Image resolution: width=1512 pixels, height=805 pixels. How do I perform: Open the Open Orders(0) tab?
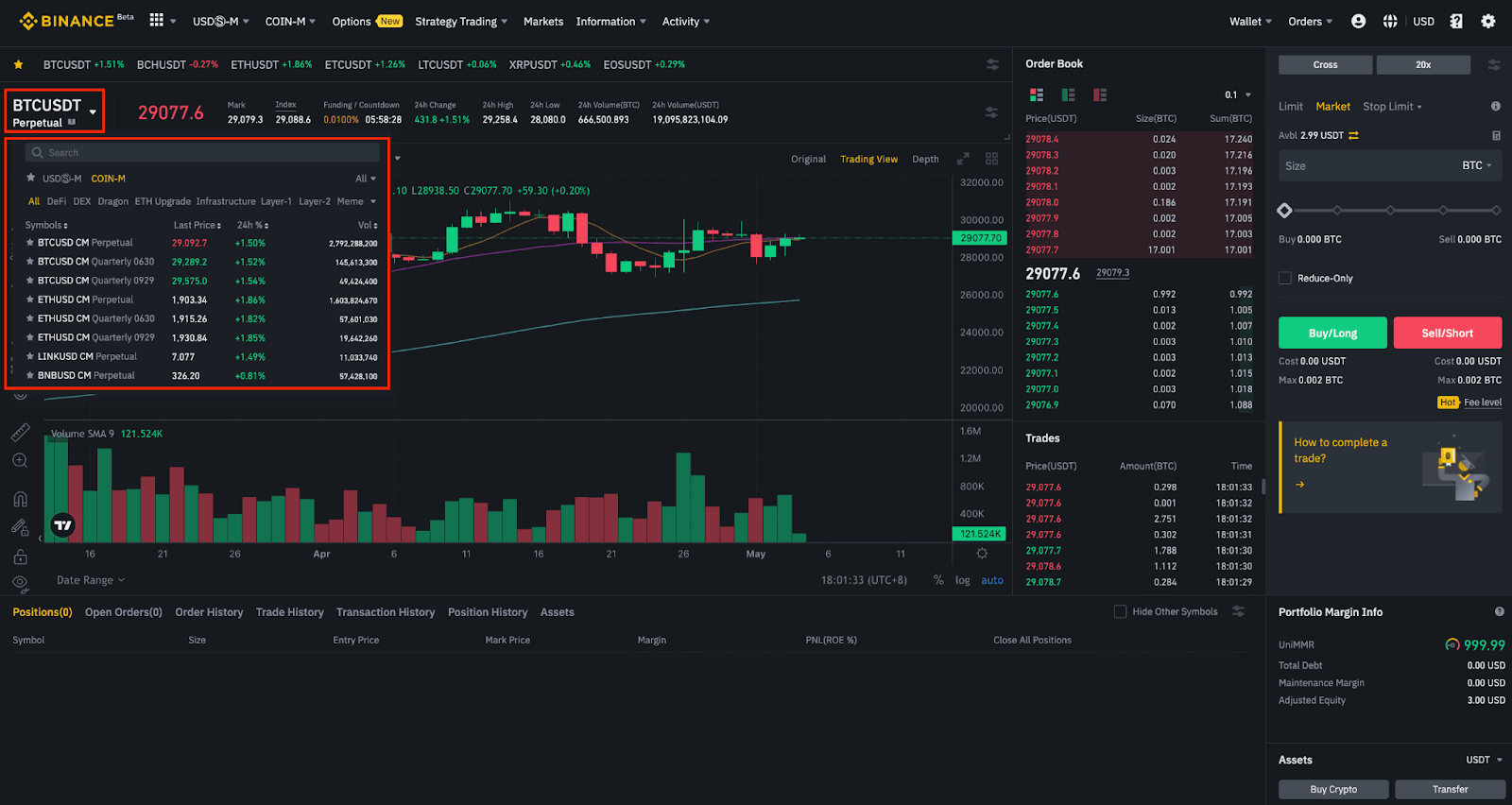(x=124, y=612)
